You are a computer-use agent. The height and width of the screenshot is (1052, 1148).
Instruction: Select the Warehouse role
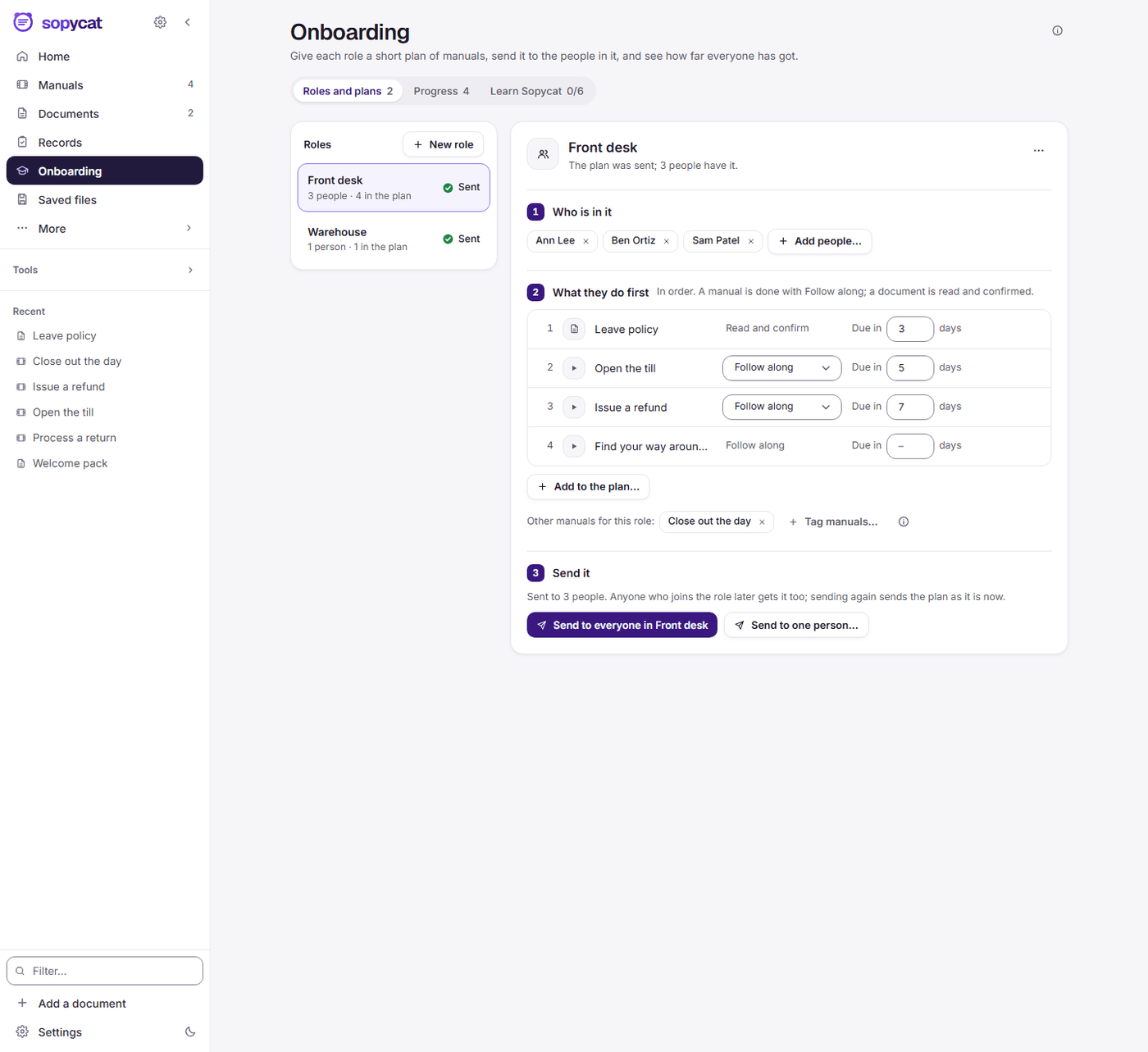click(394, 239)
